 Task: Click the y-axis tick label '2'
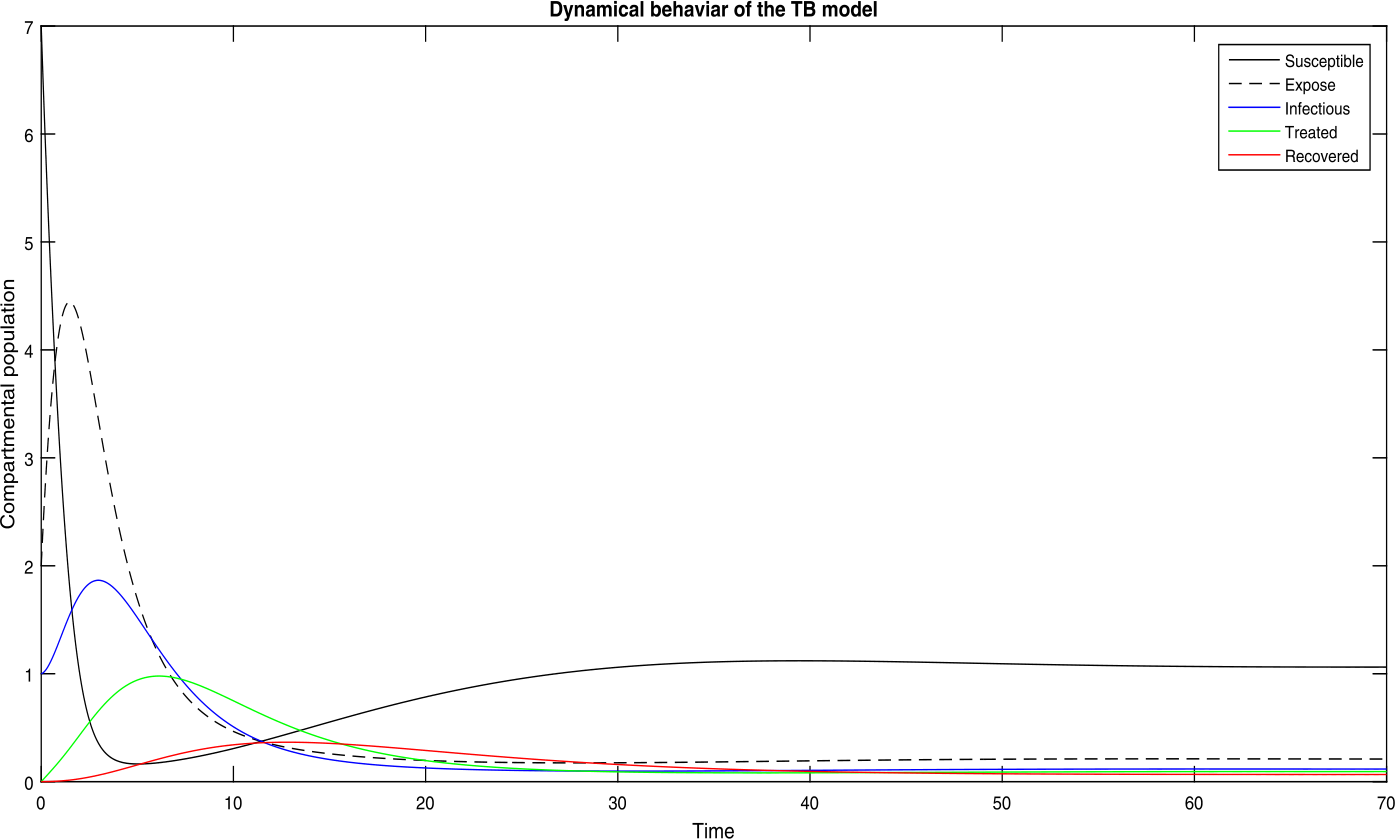29,567
